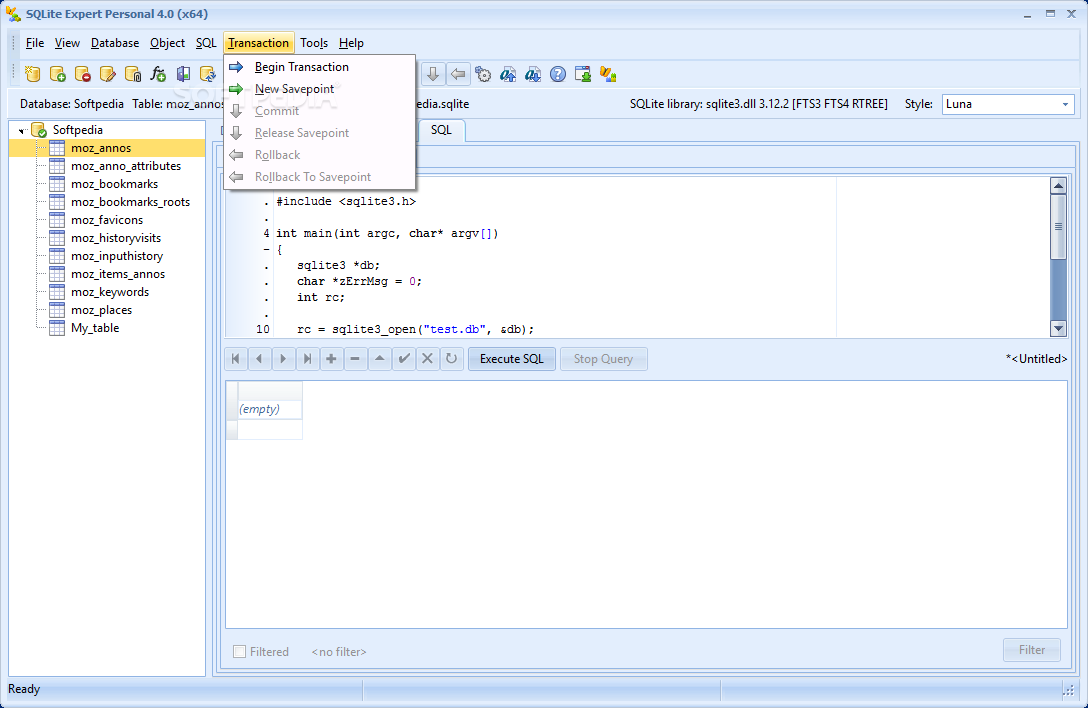The height and width of the screenshot is (708, 1088).
Task: Select the moz_annos table
Action: click(x=101, y=148)
